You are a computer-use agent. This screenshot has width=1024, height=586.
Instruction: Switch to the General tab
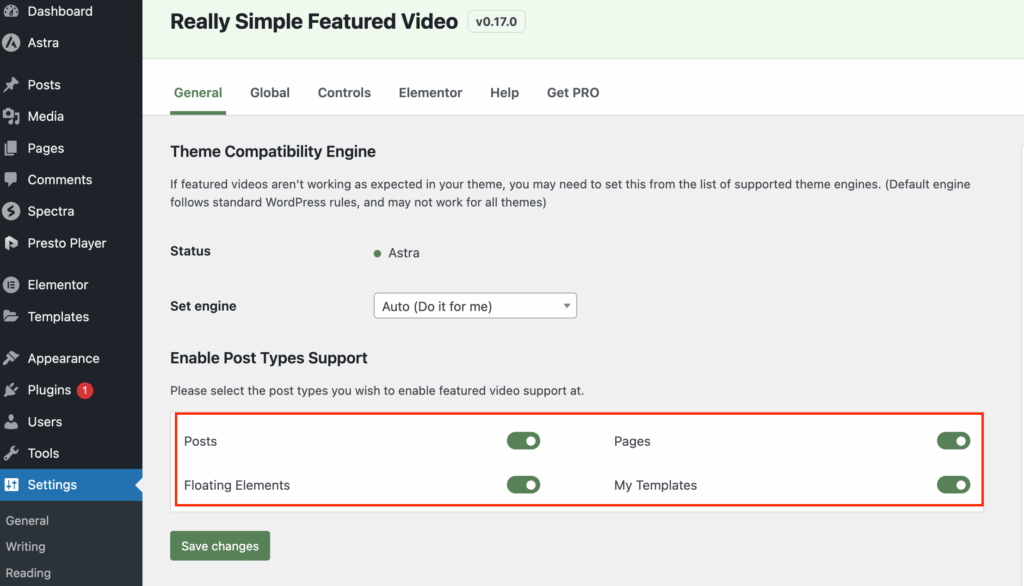[x=198, y=93]
